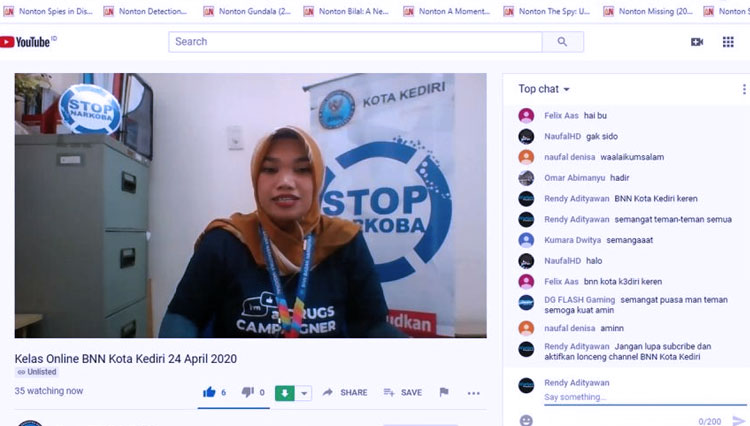Switch to Nonton Detection browser tab
This screenshot has height=426, width=750.
146,11
